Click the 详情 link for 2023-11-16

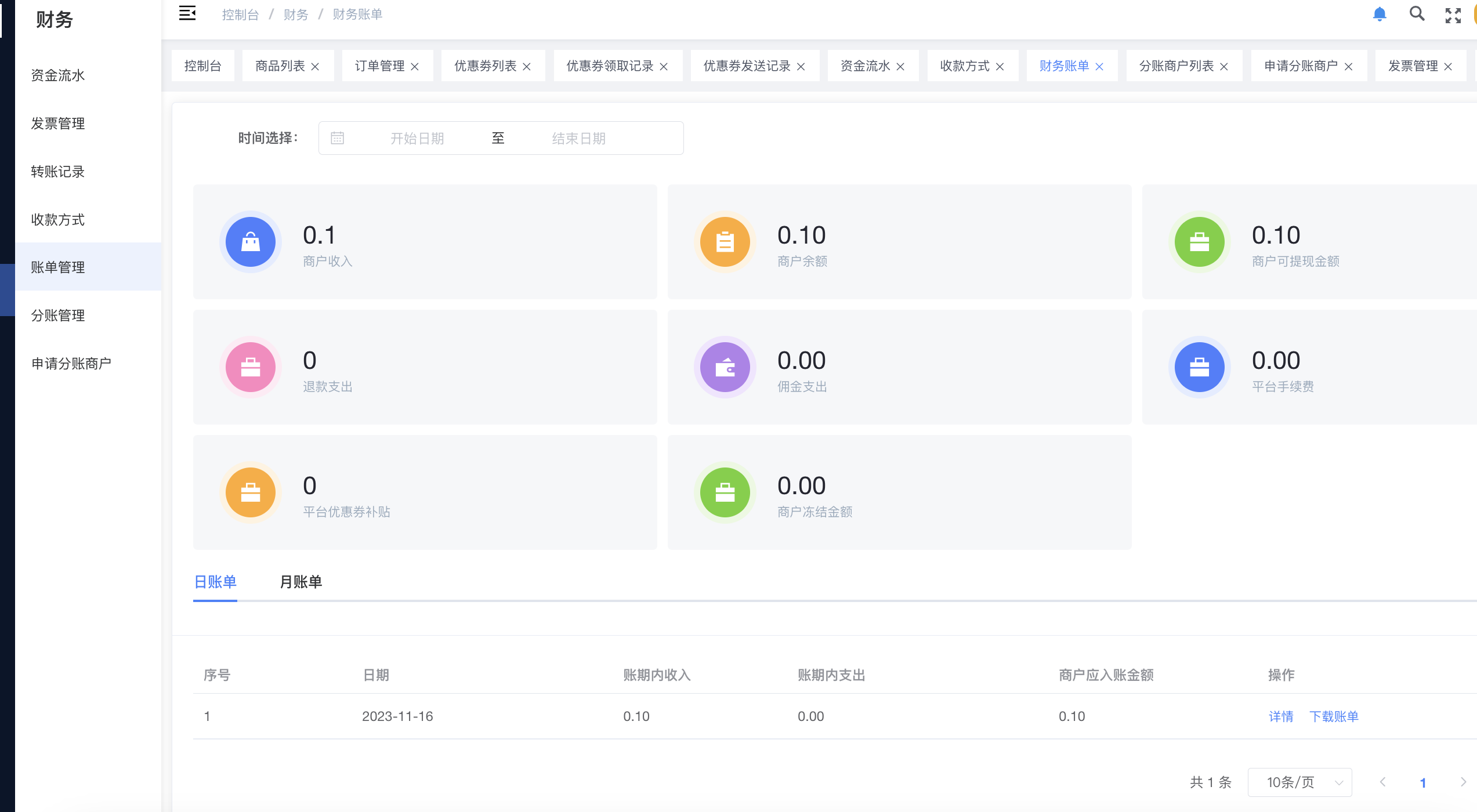(x=1281, y=716)
